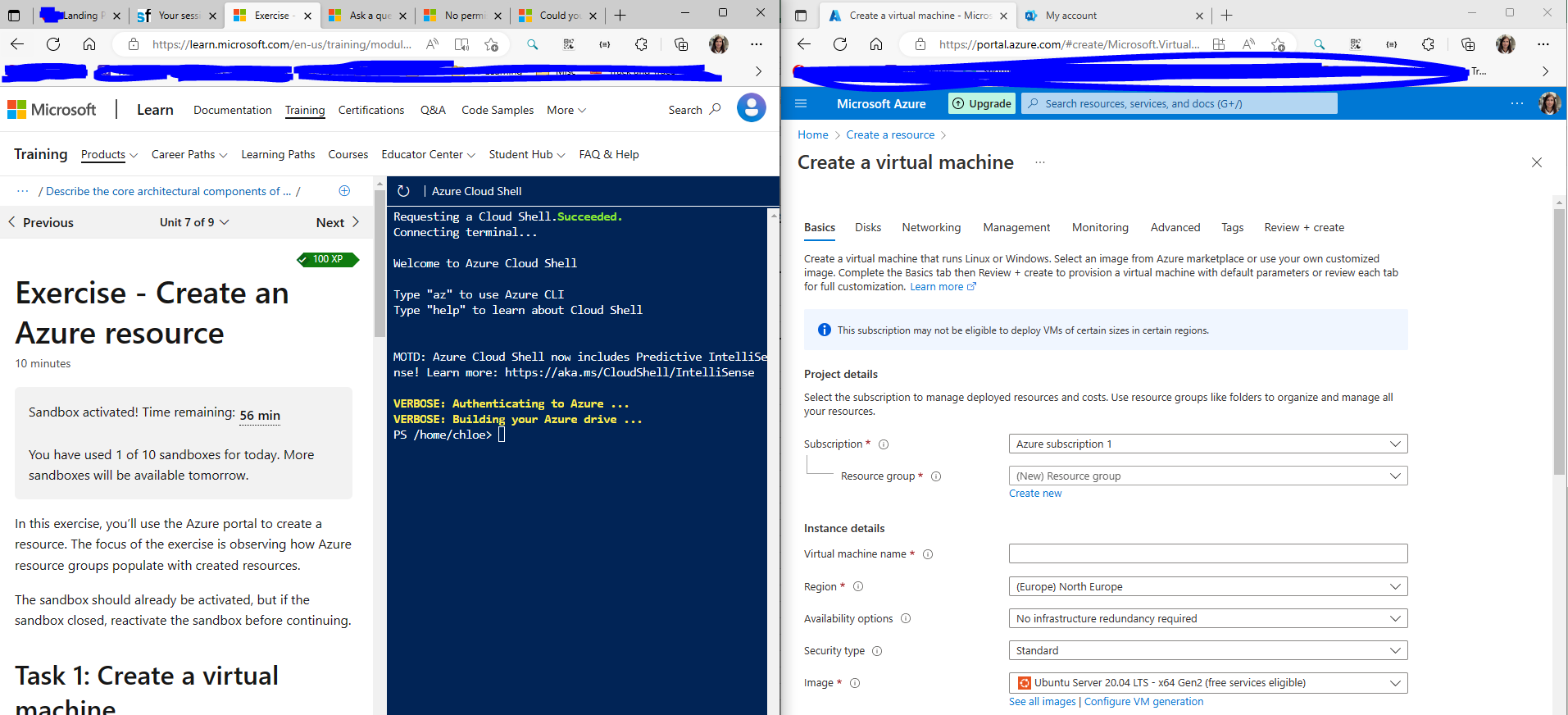Expand the More menu on Learn
This screenshot has width=1568, height=715.
coord(566,110)
